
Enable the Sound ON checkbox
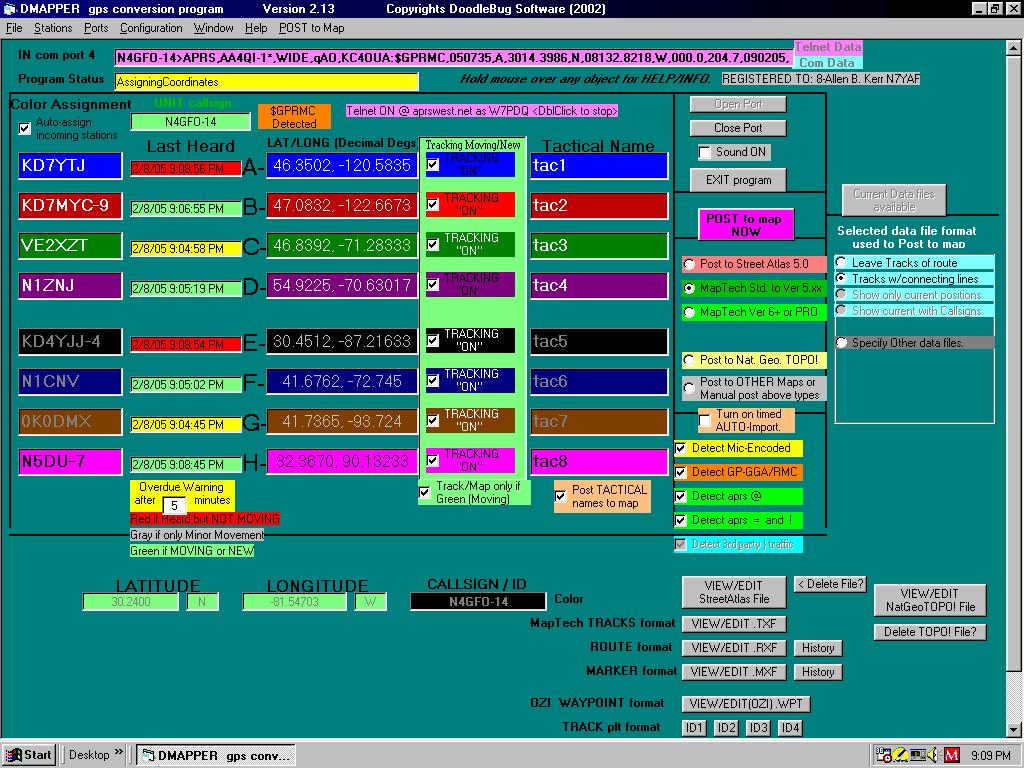pyautogui.click(x=705, y=152)
